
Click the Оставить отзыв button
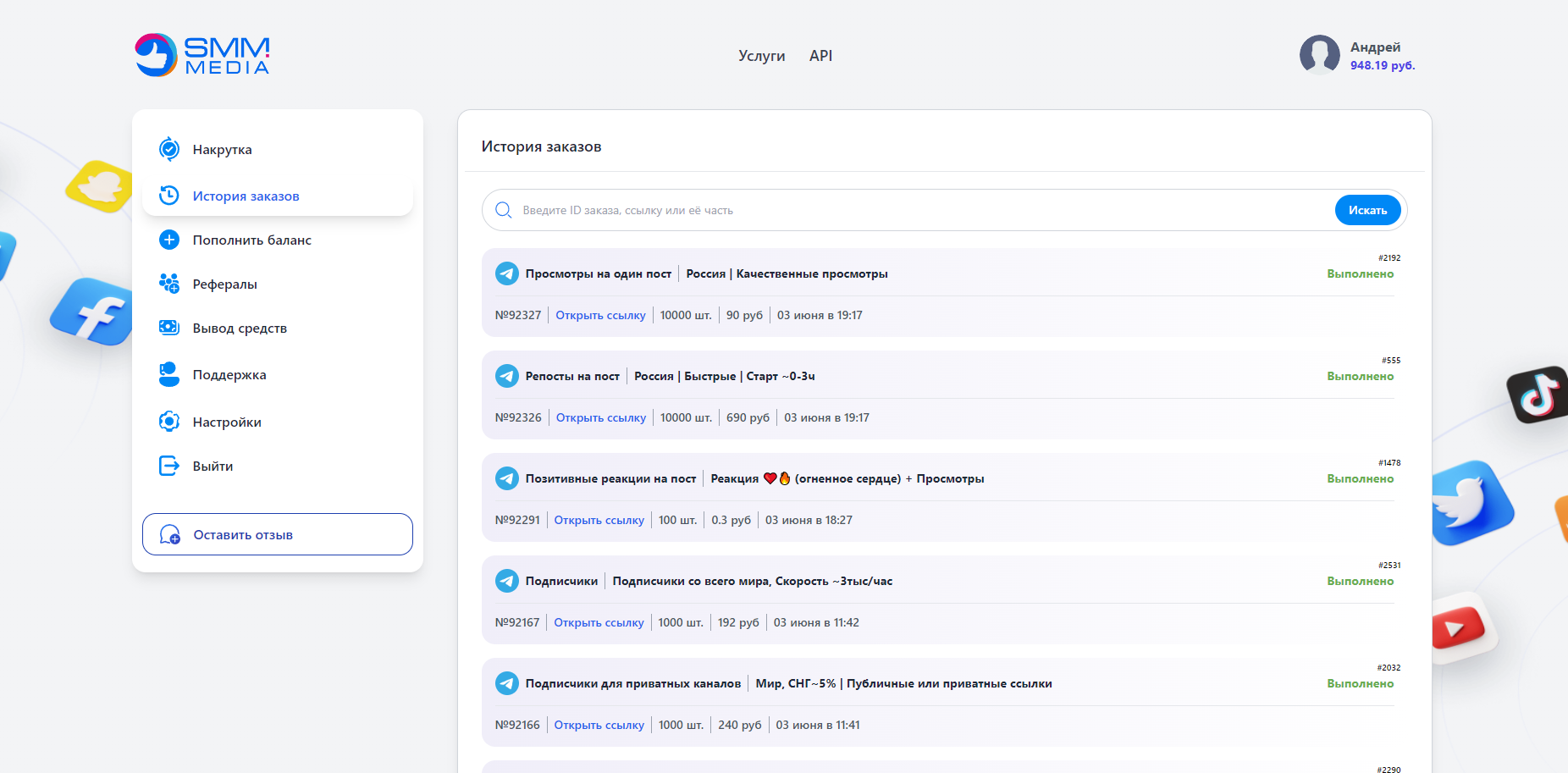(278, 534)
